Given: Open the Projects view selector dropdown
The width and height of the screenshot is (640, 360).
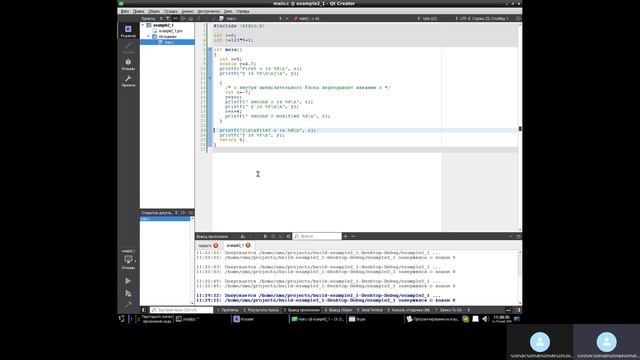Looking at the screenshot, I should coord(151,18).
